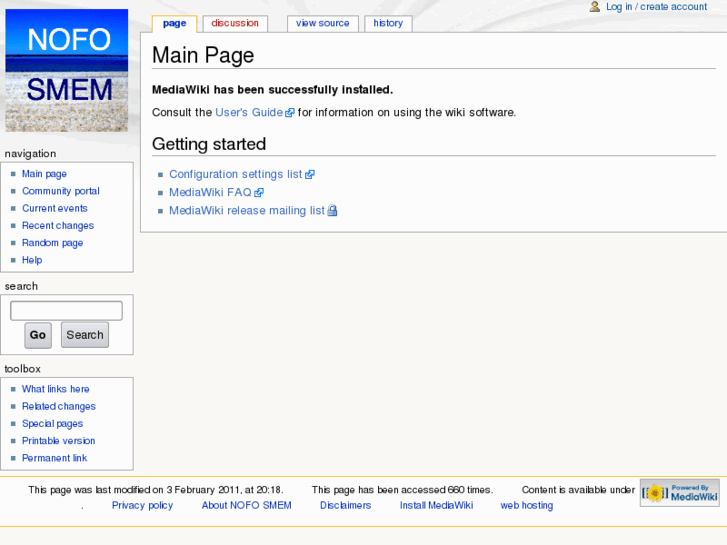
Task: Click the lock icon after MediaWiki release mailing list
Action: pos(332,211)
